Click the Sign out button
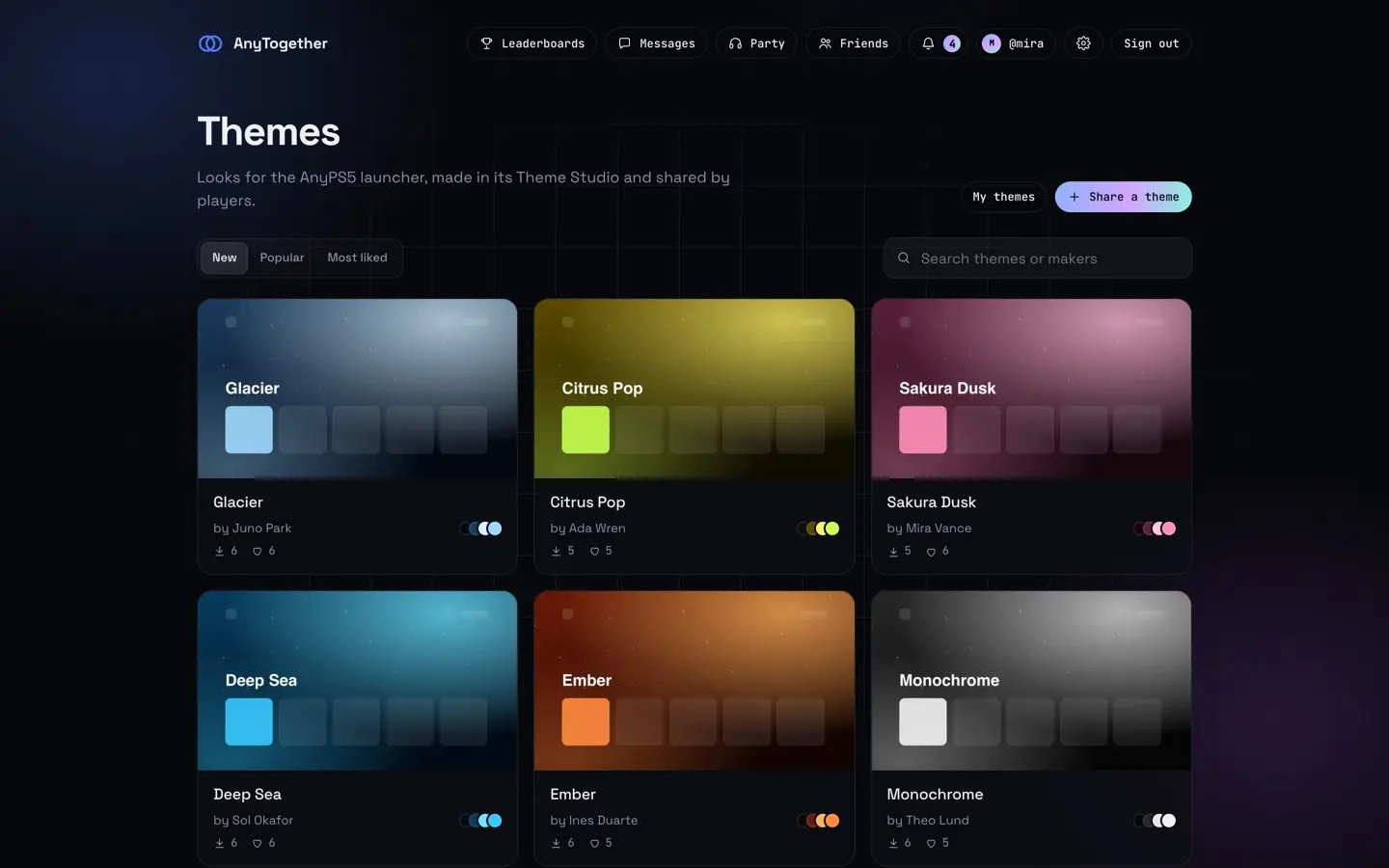 pos(1151,43)
